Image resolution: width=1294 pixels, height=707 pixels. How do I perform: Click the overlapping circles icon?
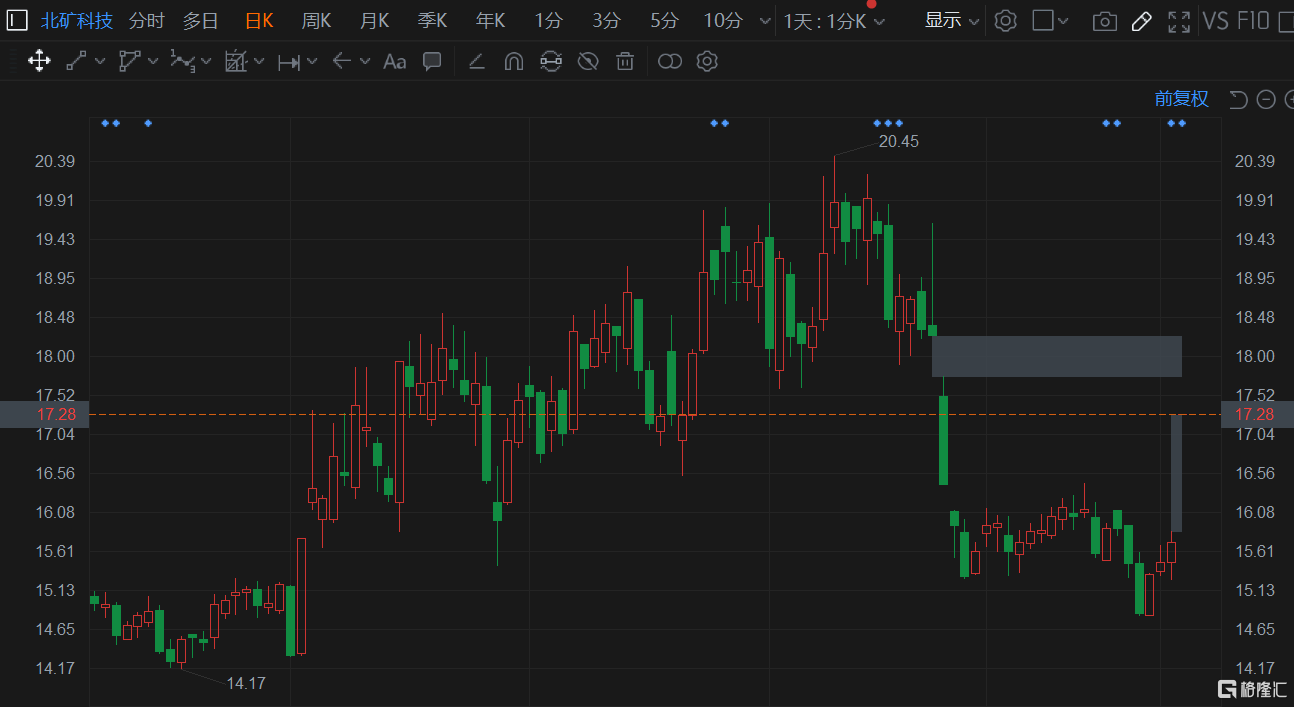(x=670, y=62)
